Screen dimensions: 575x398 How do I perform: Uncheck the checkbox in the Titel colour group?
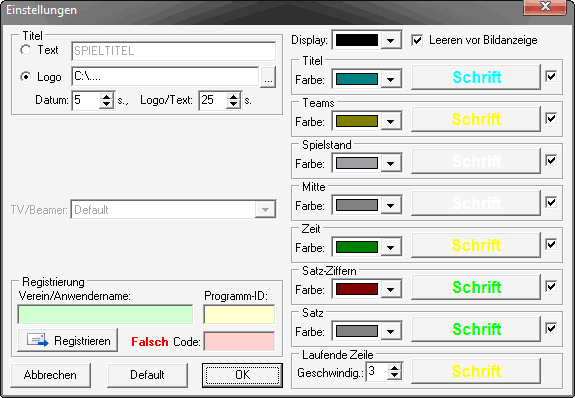click(551, 76)
